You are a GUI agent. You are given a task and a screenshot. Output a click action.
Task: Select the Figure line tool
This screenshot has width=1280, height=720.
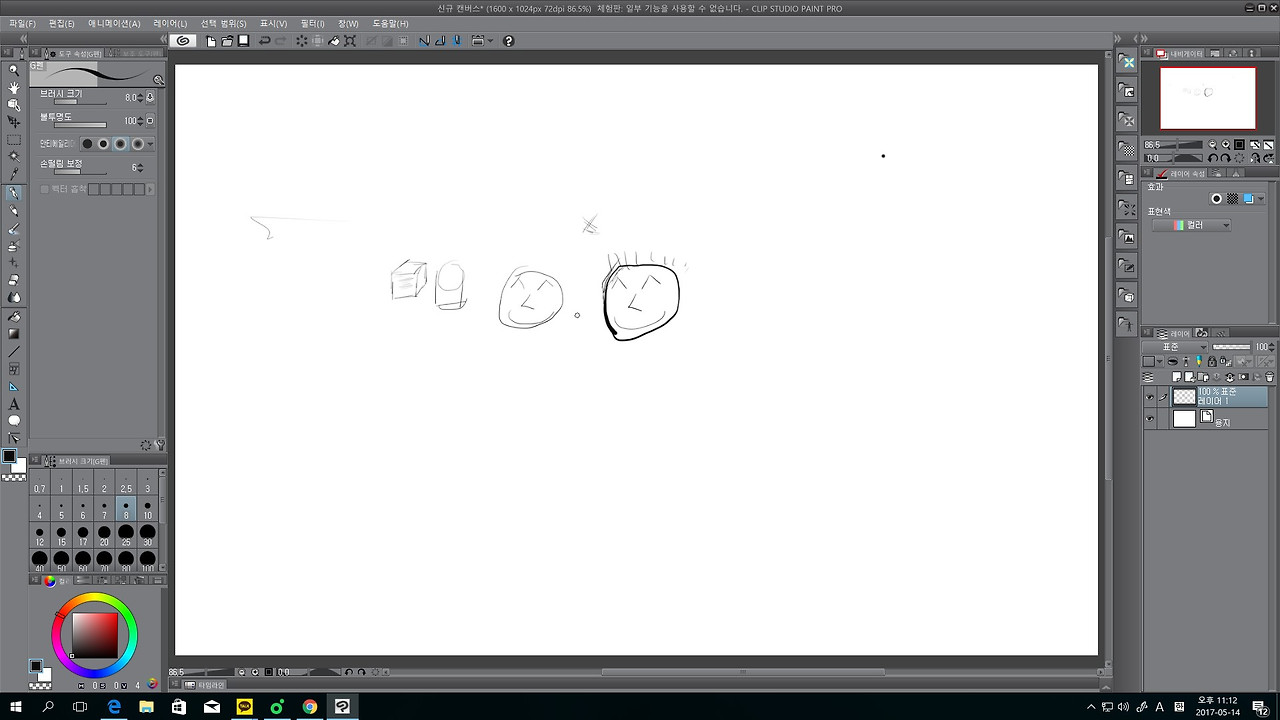pyautogui.click(x=14, y=351)
